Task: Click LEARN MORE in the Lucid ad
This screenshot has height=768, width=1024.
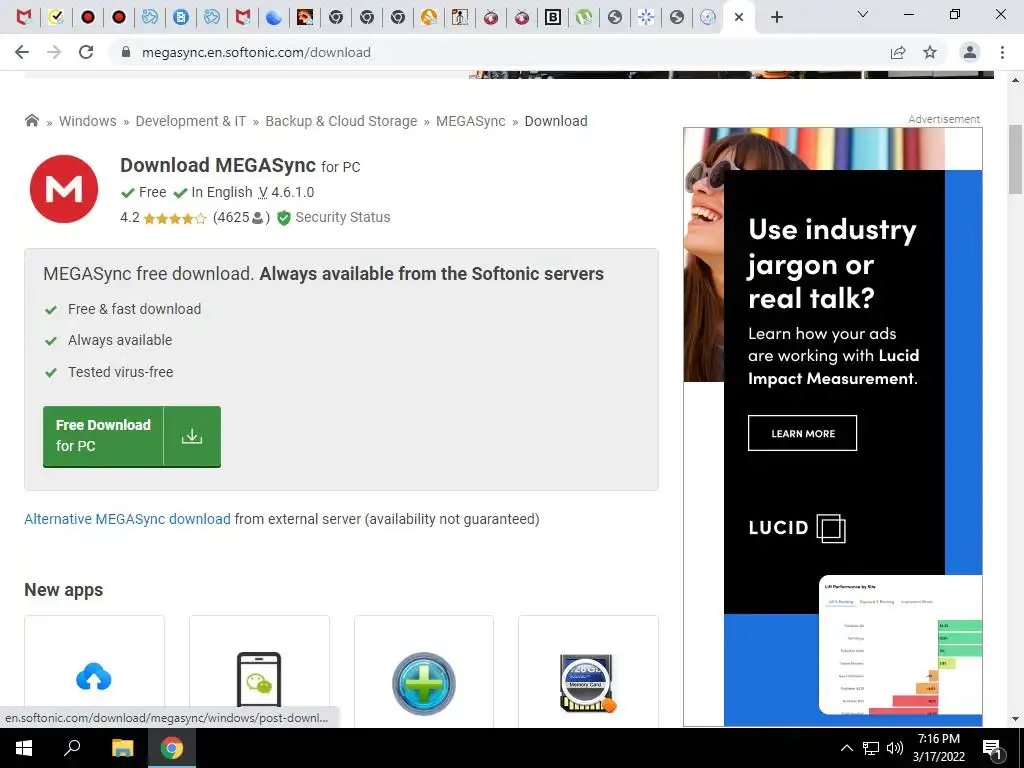Action: point(803,433)
